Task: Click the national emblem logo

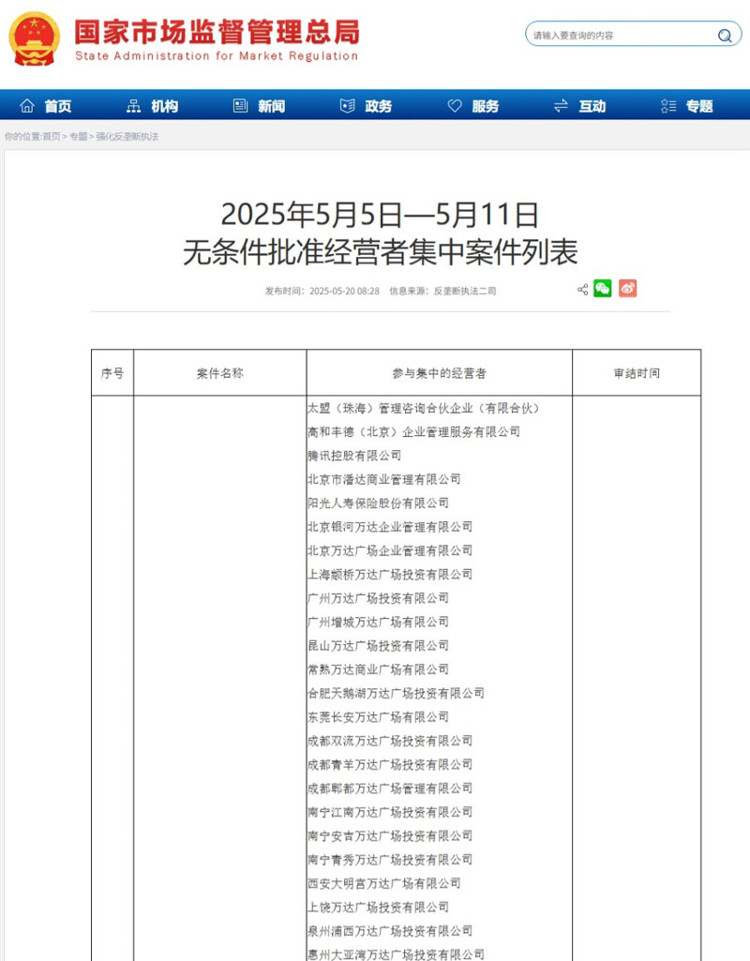Action: pyautogui.click(x=34, y=39)
